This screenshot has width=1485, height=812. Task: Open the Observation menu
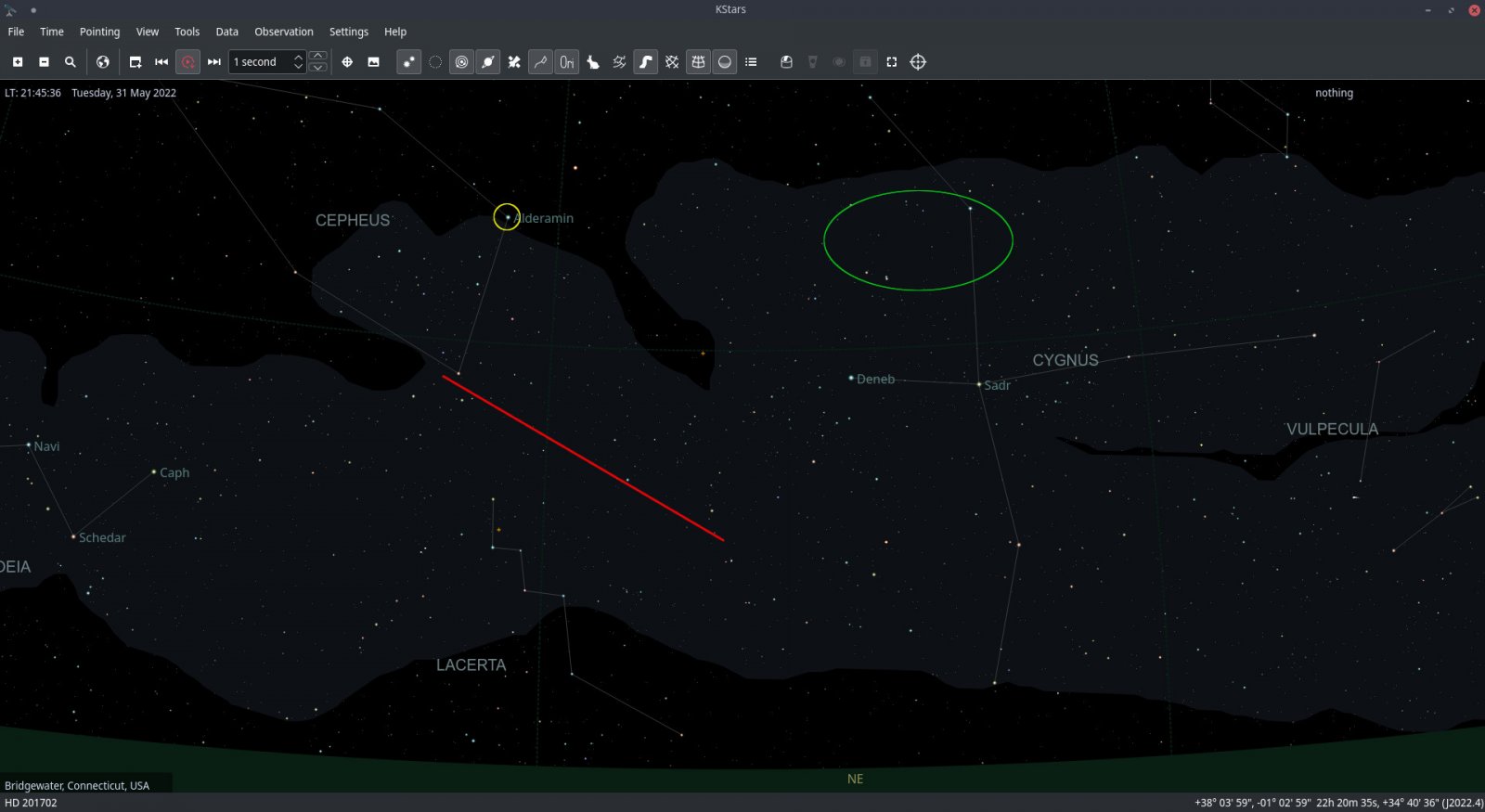pos(284,32)
